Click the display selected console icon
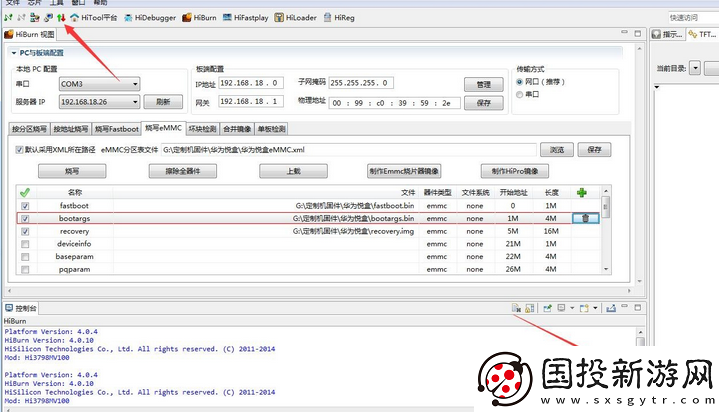The width and height of the screenshot is (724, 412). 561,308
